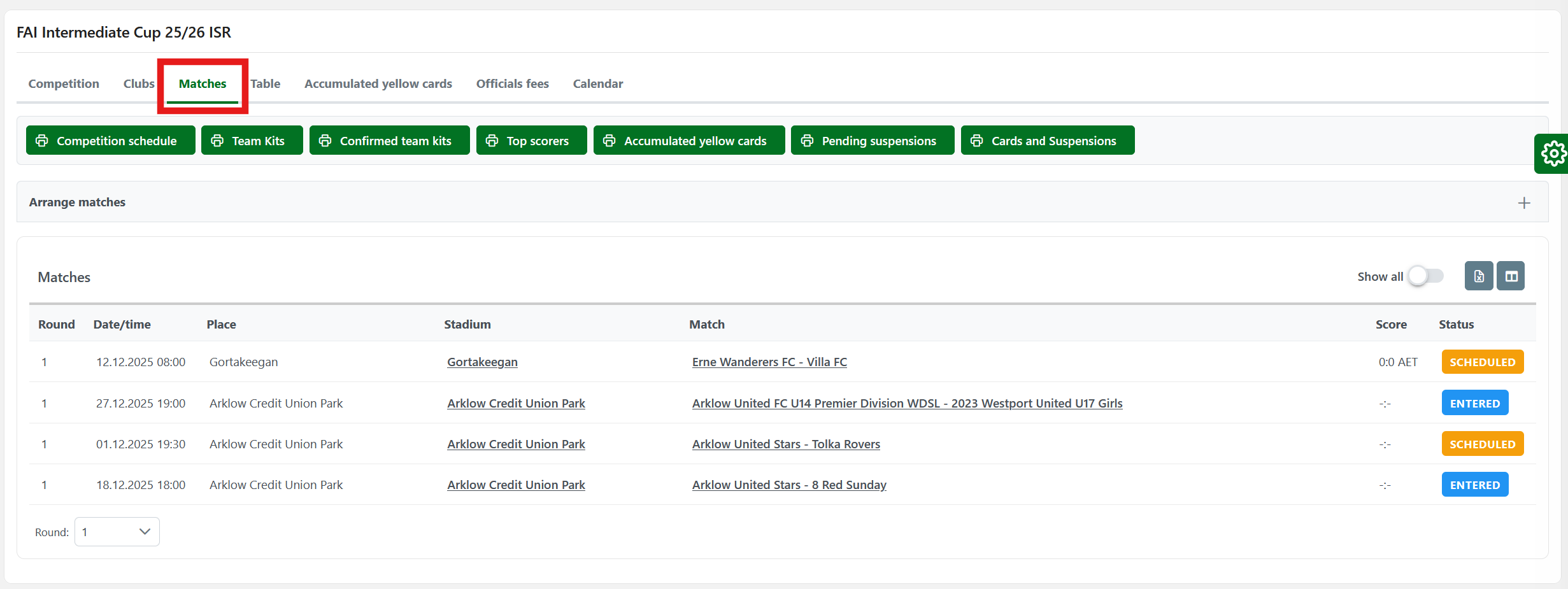Click the column layout icon button
This screenshot has height=589, width=1568.
coord(1511,276)
